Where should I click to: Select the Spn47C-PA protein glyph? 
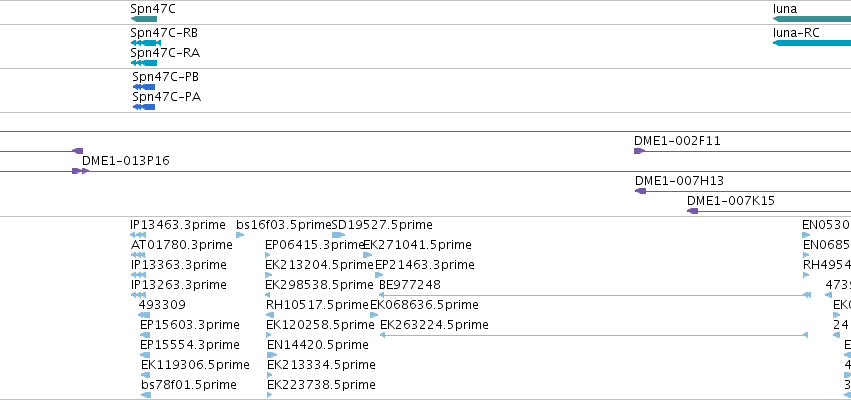(144, 107)
